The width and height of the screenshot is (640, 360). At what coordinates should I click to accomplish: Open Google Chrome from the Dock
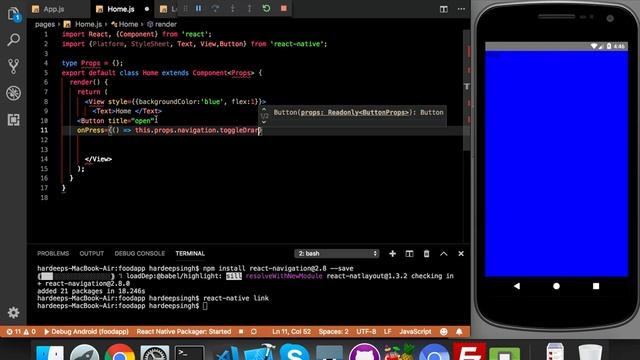(119, 353)
